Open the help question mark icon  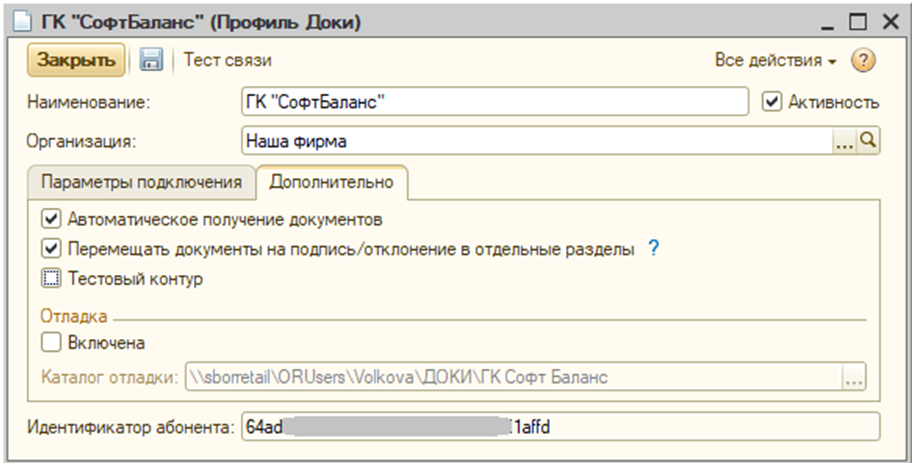pos(863,60)
